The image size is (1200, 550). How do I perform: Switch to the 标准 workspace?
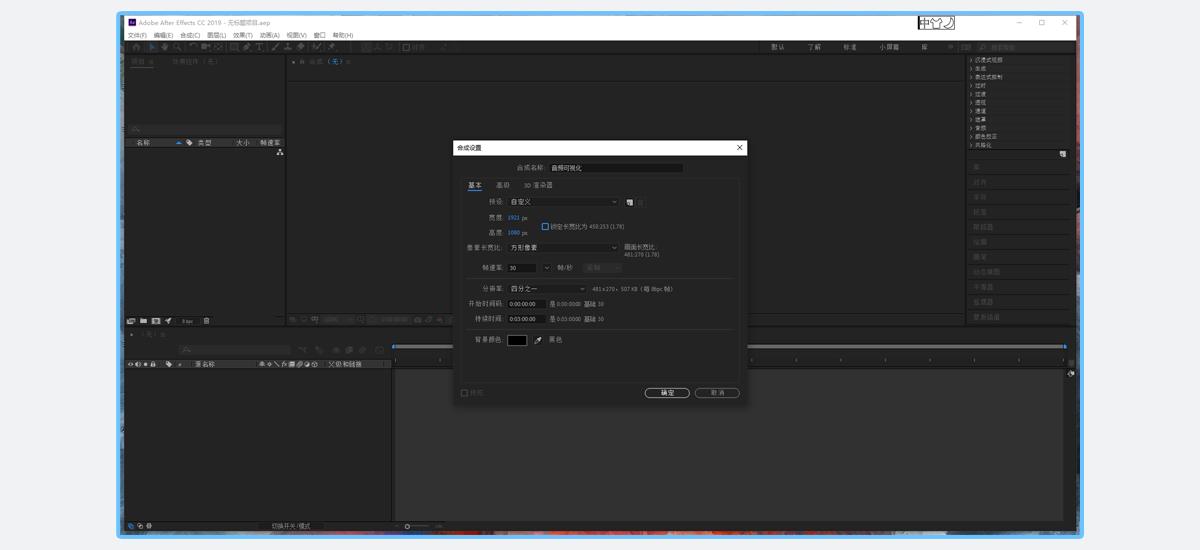tap(850, 47)
